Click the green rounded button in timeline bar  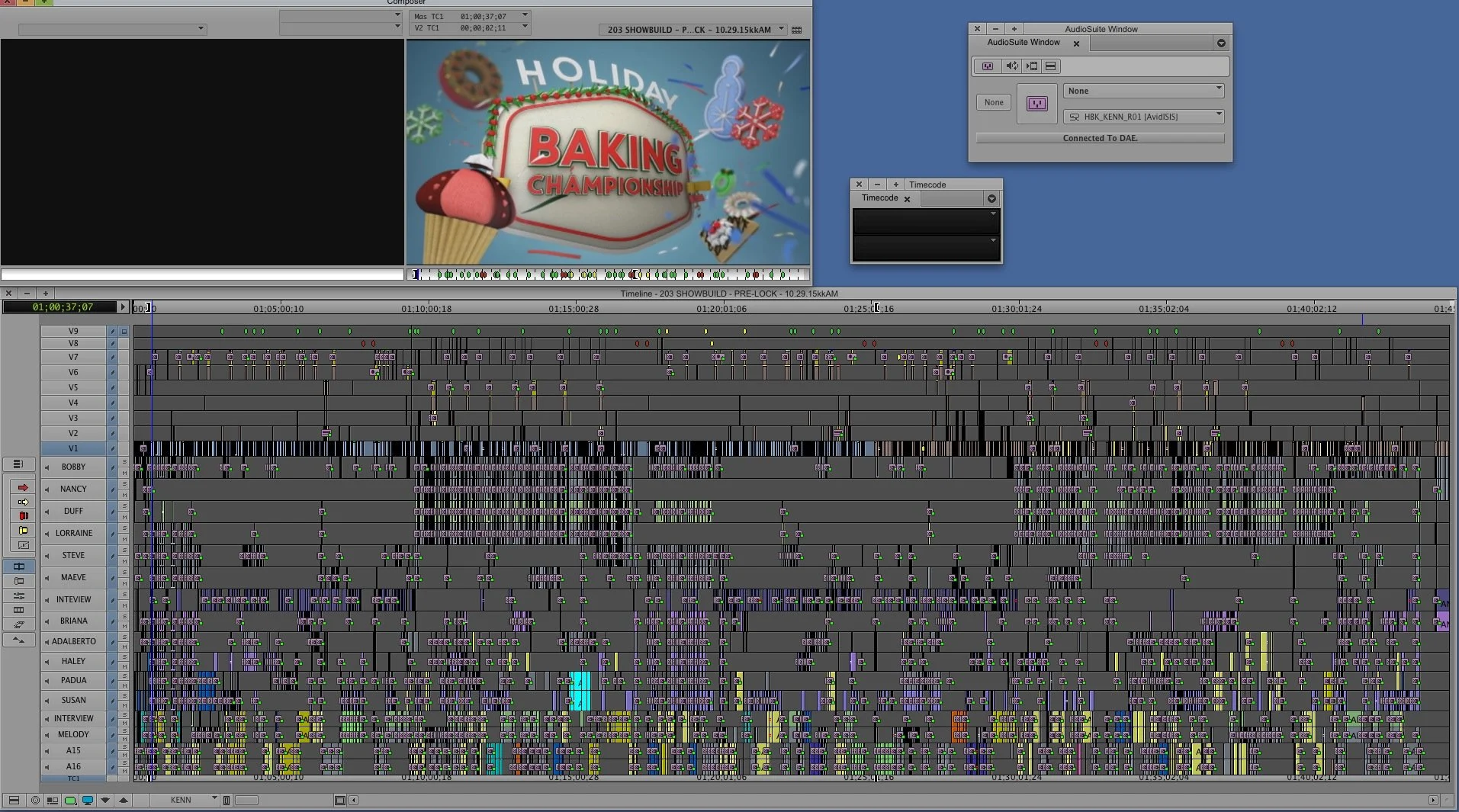point(70,800)
